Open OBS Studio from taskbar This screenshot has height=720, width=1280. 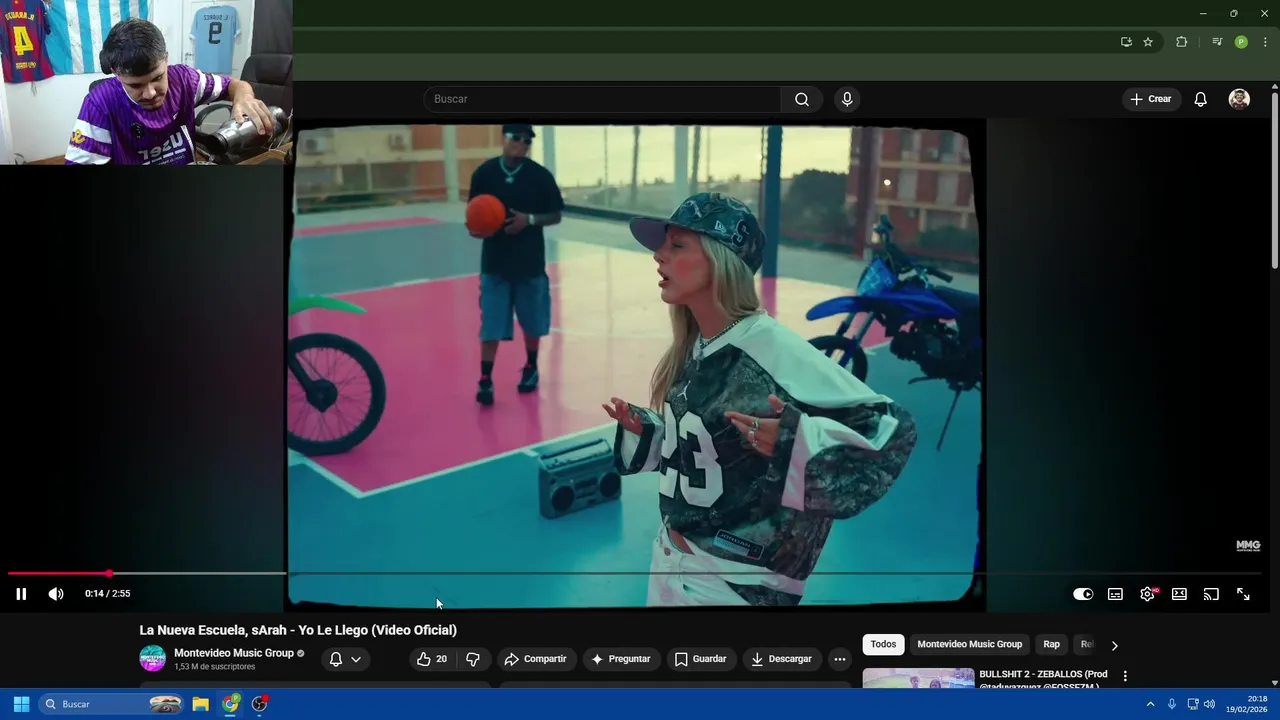click(260, 704)
